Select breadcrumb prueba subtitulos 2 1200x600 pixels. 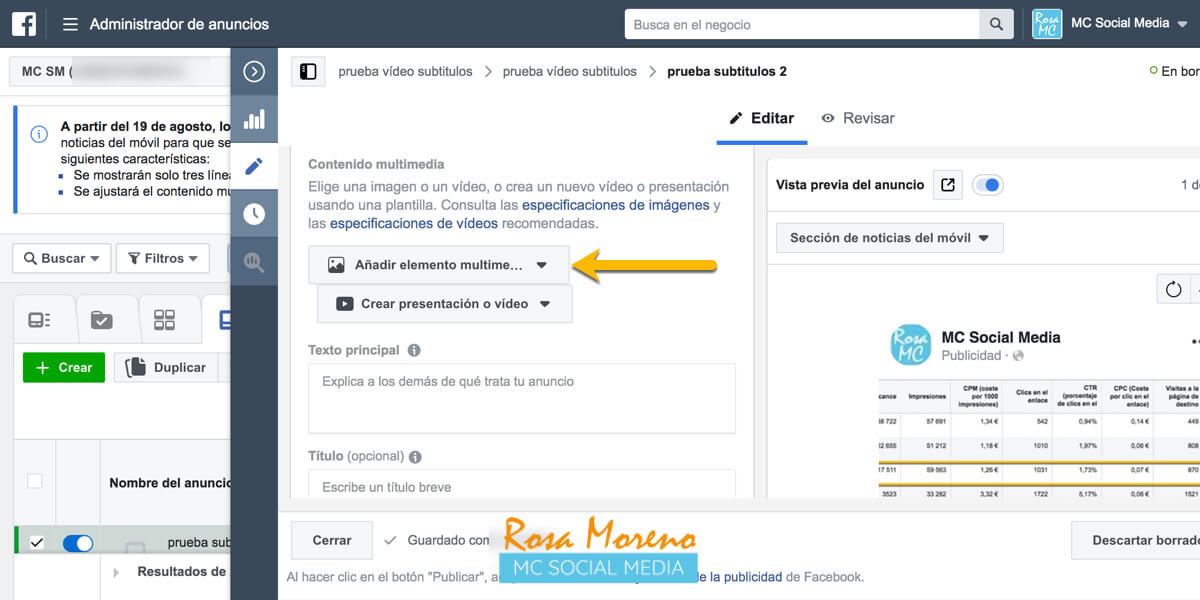point(727,71)
